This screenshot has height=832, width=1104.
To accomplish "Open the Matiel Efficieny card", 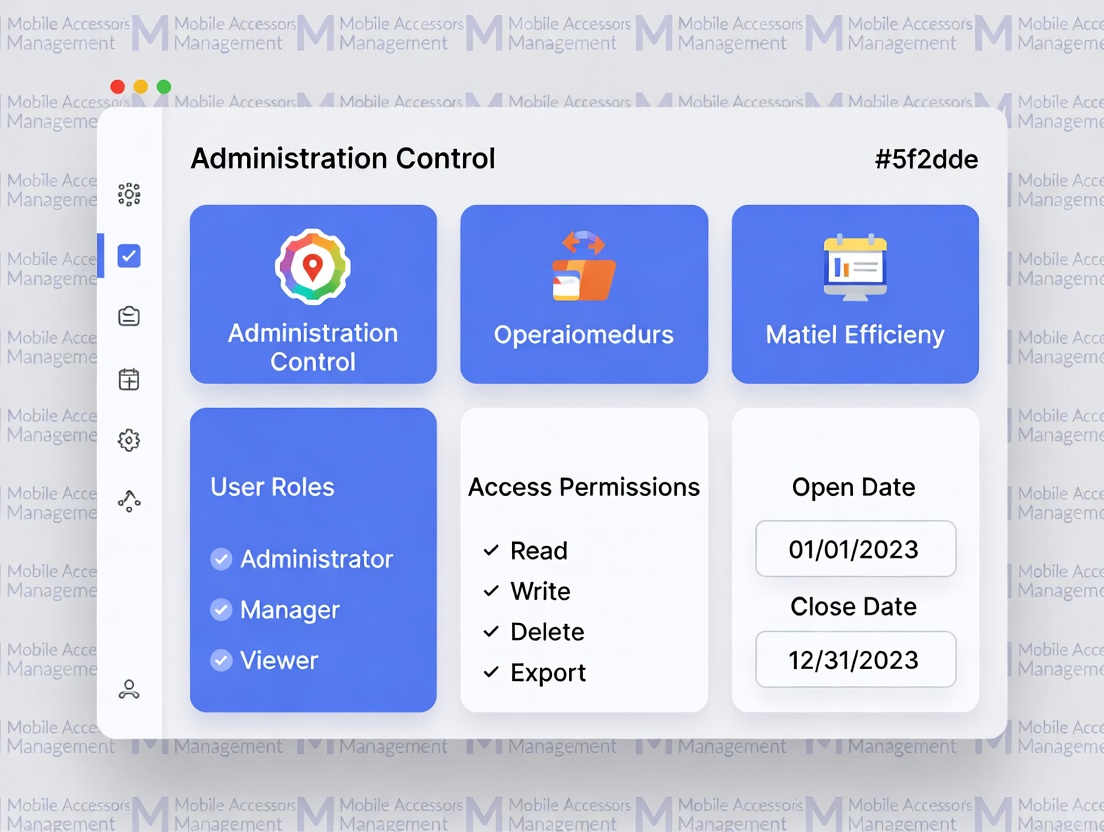I will 855,294.
